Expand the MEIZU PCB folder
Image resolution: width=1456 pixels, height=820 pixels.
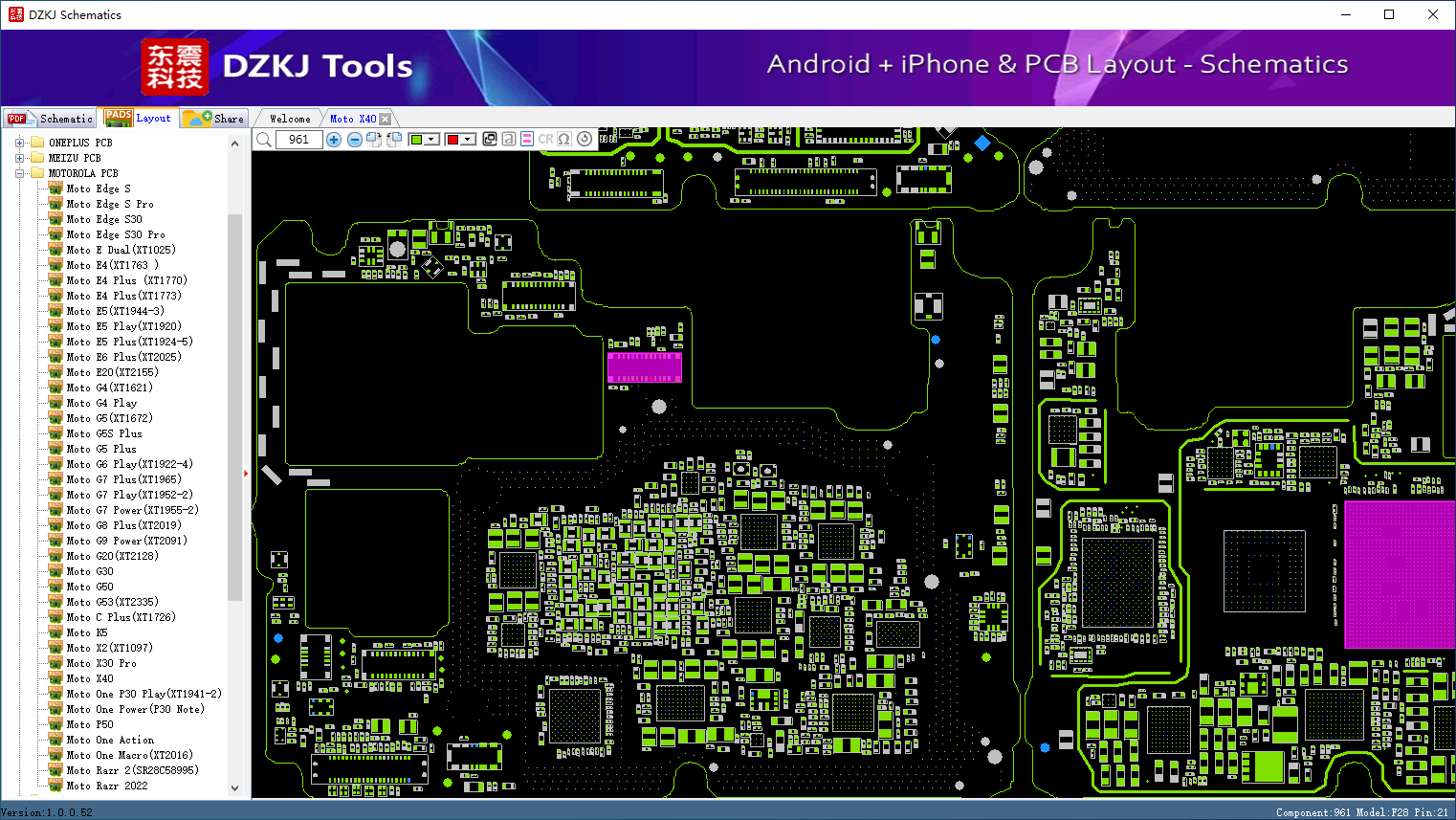19,158
